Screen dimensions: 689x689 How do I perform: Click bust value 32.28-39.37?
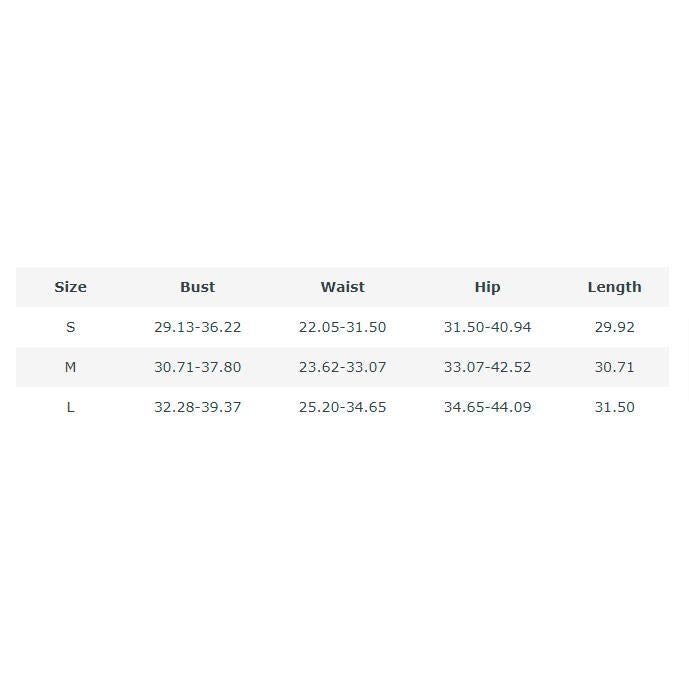click(x=197, y=407)
